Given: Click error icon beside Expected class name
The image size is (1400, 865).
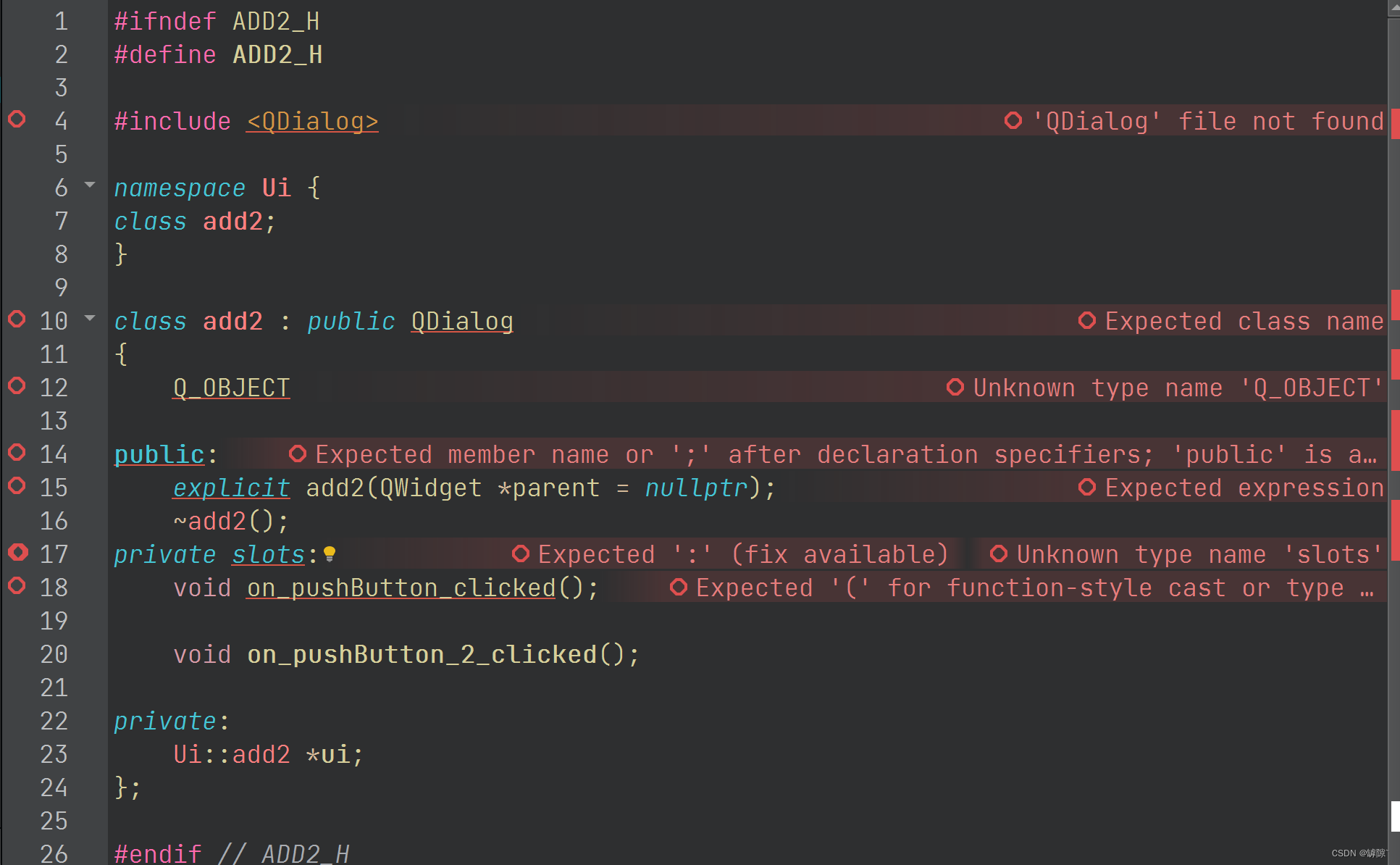Looking at the screenshot, I should pyautogui.click(x=1087, y=320).
